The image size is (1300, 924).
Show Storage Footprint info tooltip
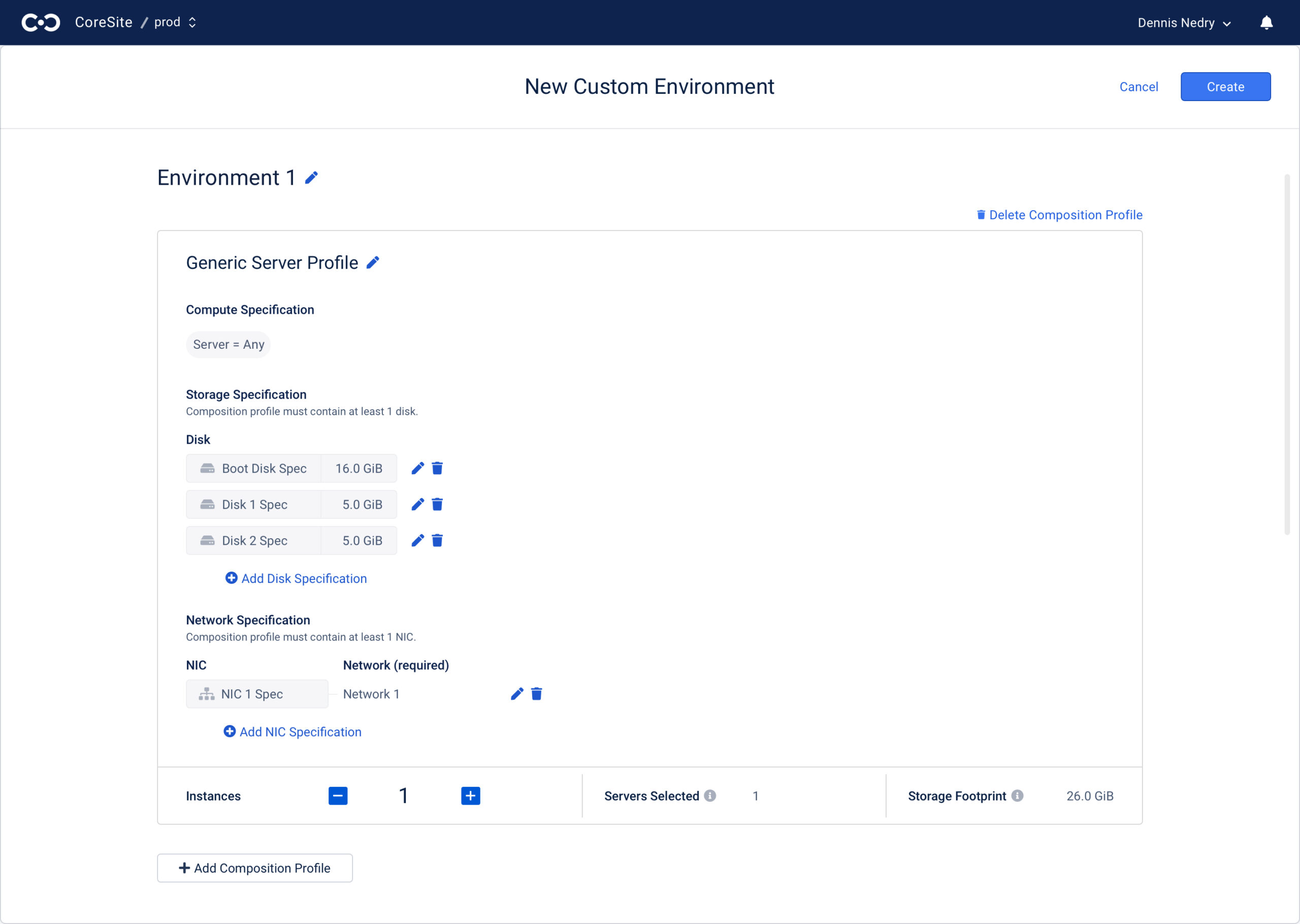click(1017, 796)
